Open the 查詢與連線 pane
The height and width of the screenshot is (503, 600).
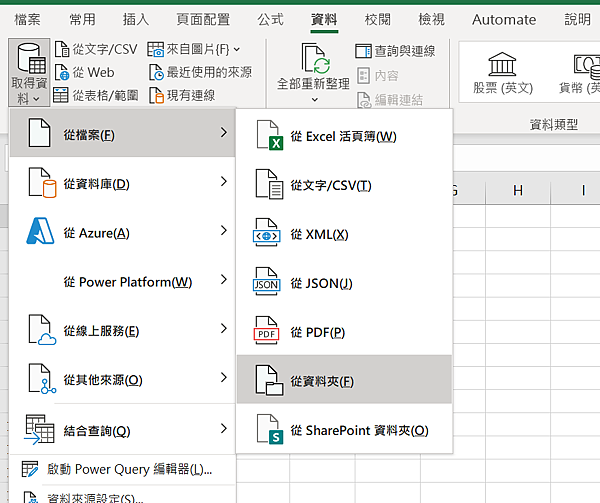[395, 51]
